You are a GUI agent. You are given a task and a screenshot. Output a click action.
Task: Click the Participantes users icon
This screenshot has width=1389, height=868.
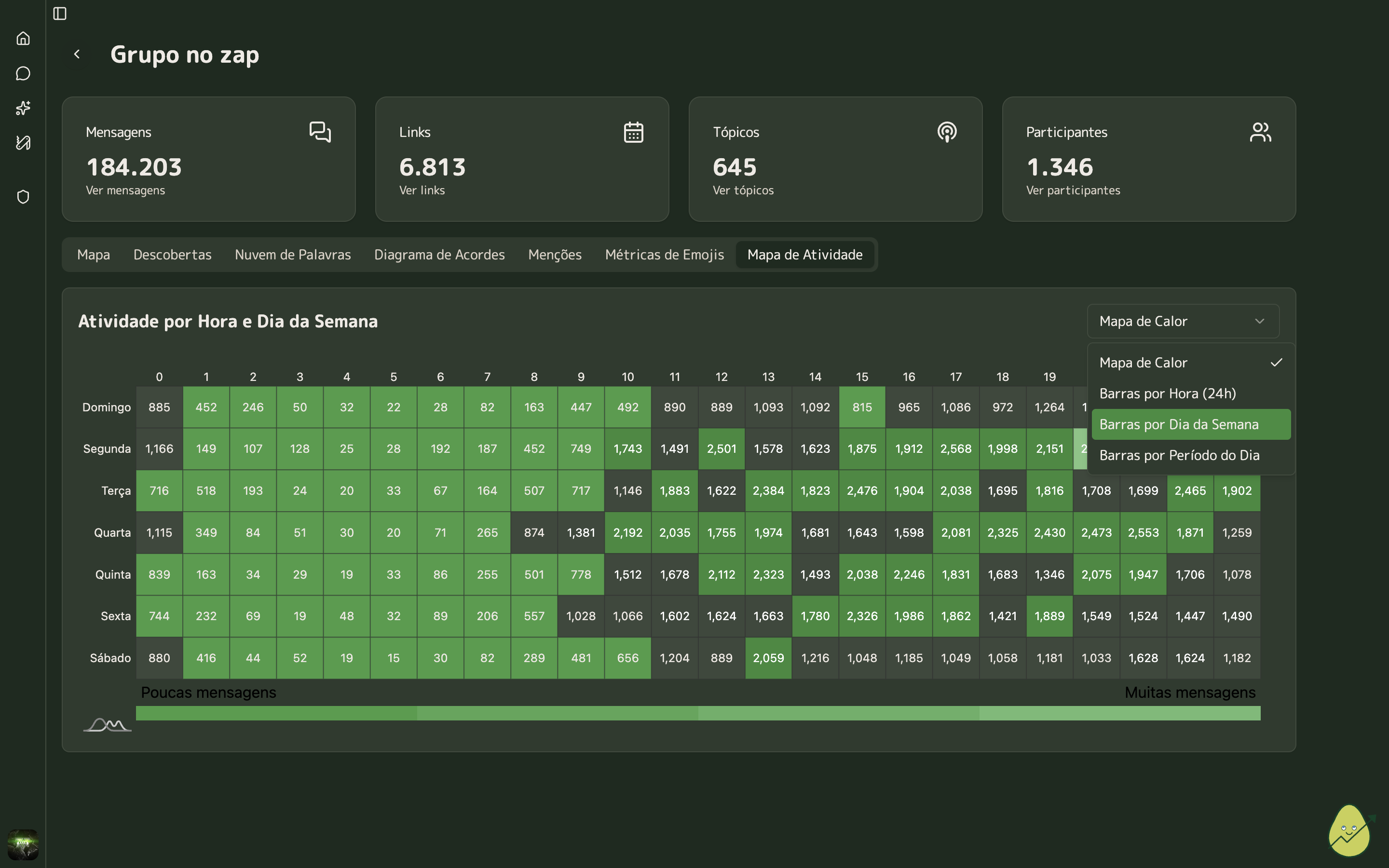coord(1260,132)
